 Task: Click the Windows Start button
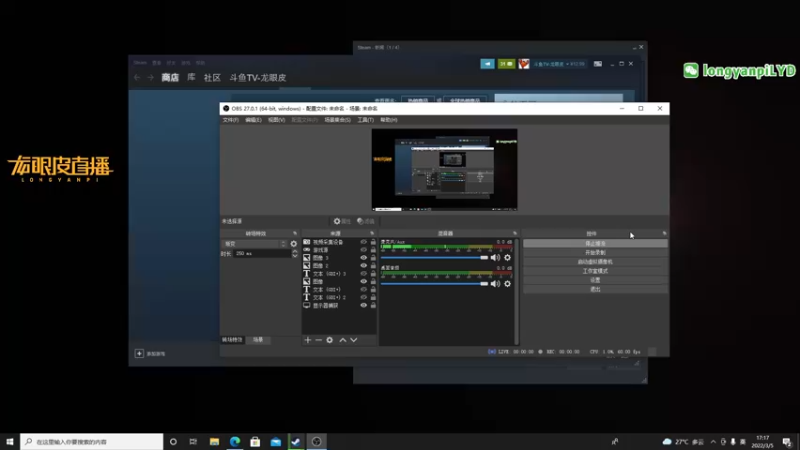(10, 441)
